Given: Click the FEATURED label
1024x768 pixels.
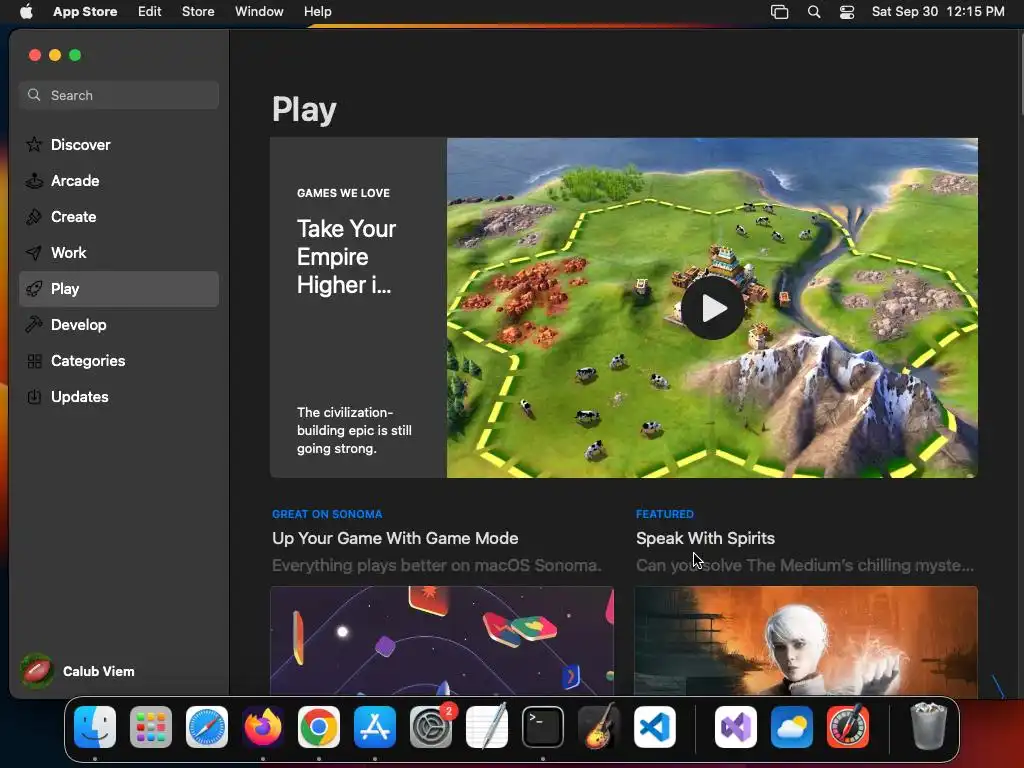Looking at the screenshot, I should tap(665, 514).
